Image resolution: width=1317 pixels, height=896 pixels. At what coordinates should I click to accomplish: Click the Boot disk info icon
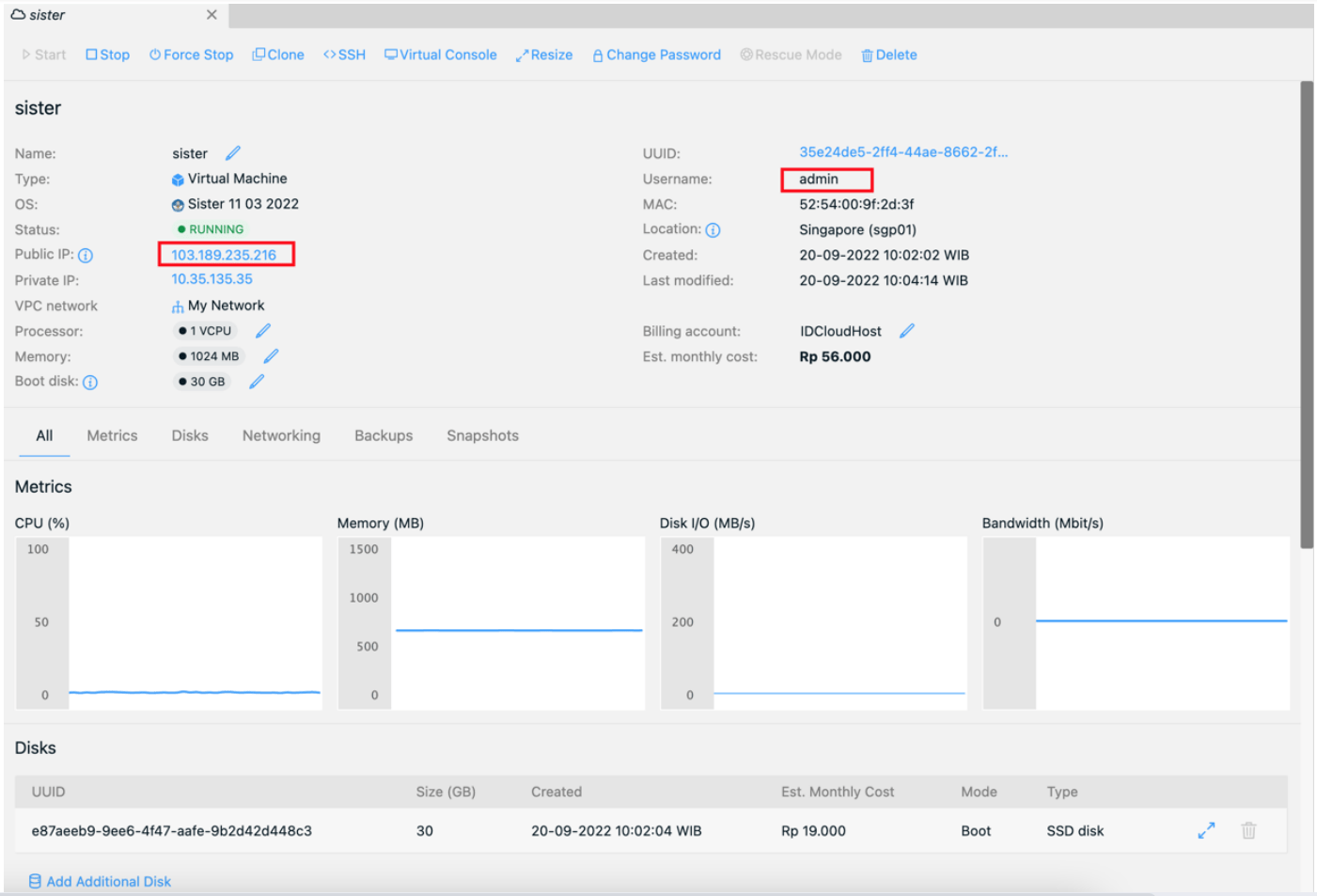[90, 383]
